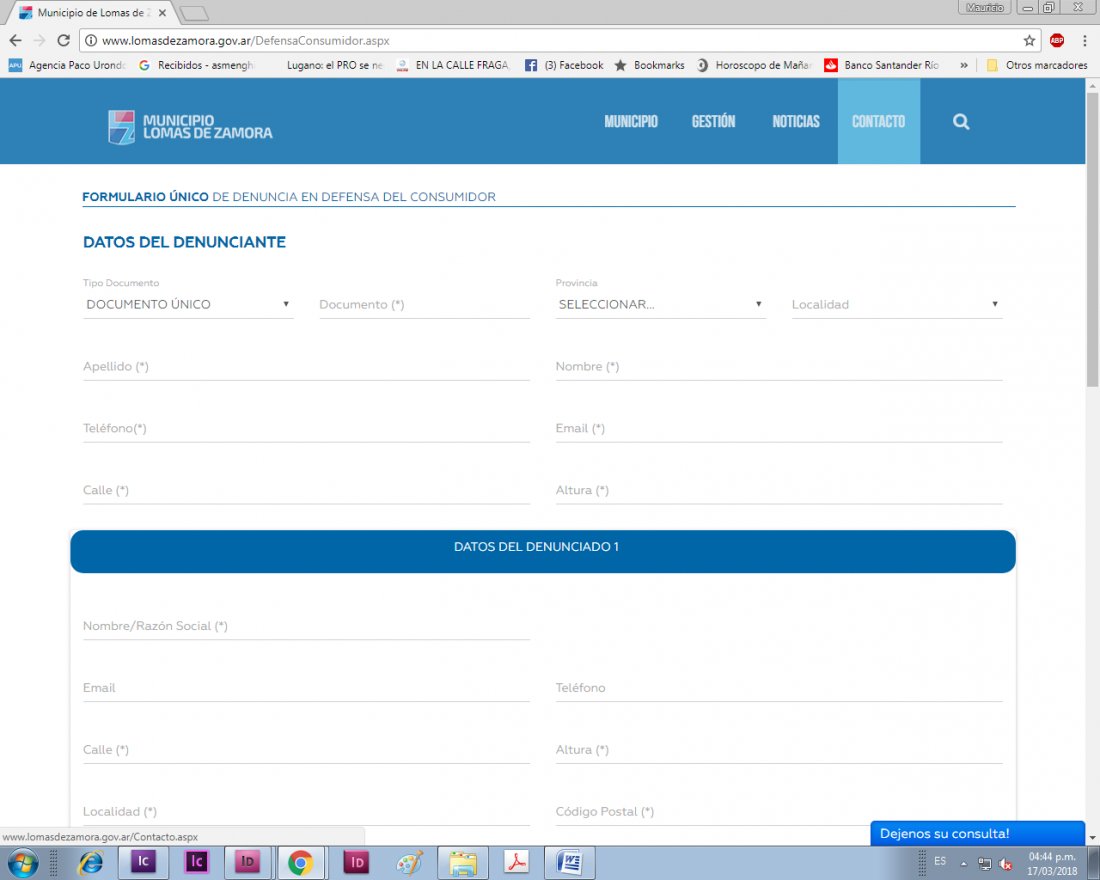
Task: Click the Dejenos su consulta button
Action: pyautogui.click(x=977, y=834)
